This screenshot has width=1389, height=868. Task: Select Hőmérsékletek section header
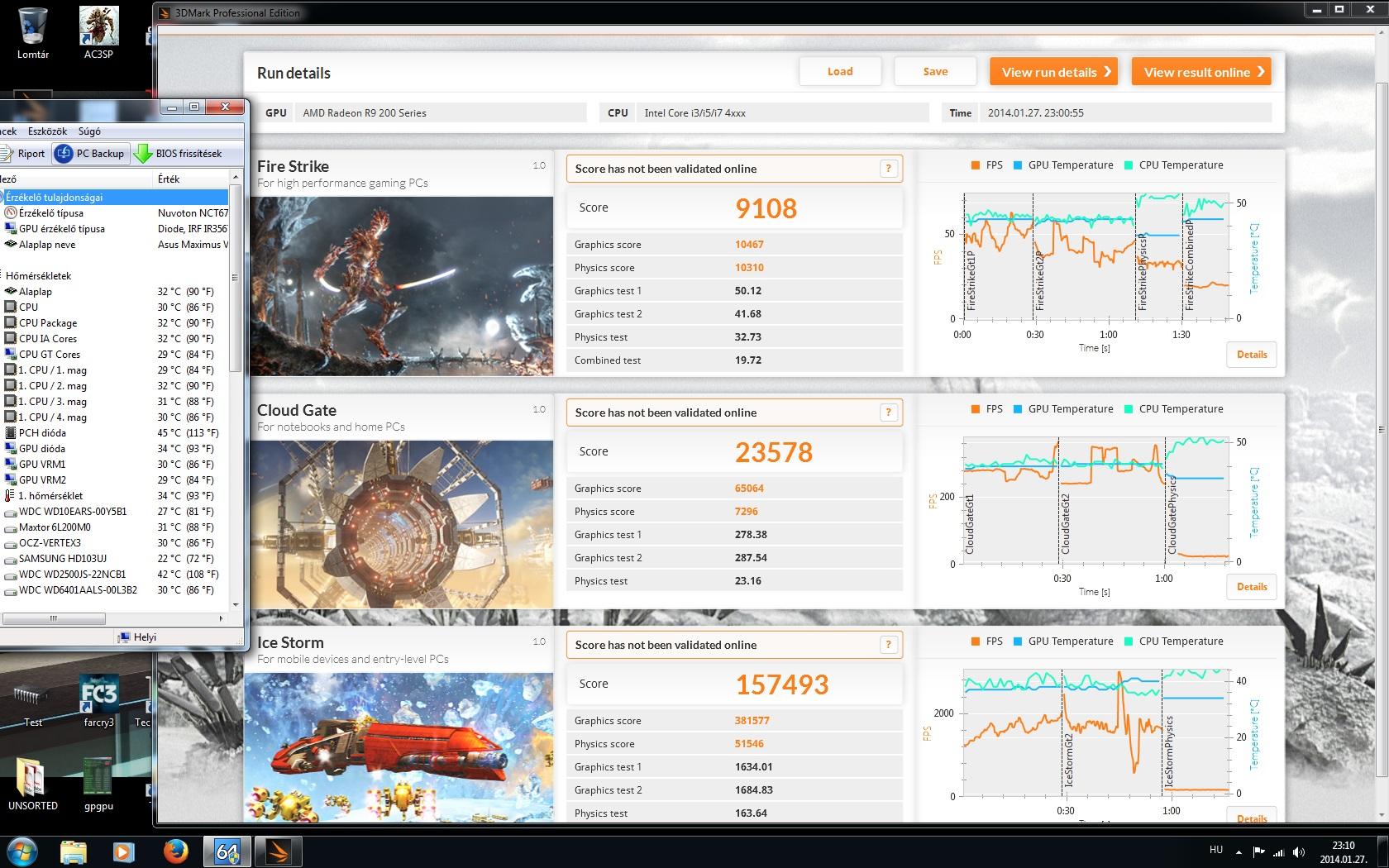click(x=38, y=276)
